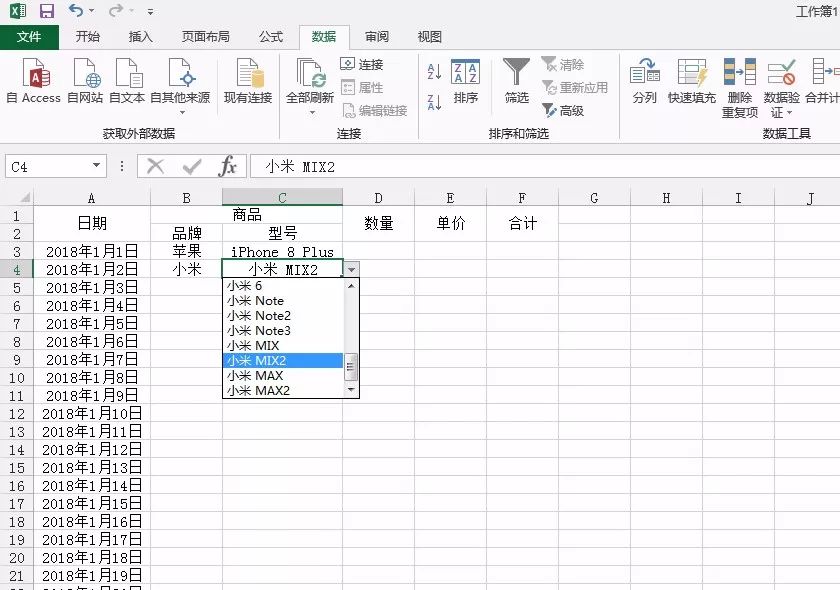
Task: Click the 数量 header cell
Action: point(379,223)
